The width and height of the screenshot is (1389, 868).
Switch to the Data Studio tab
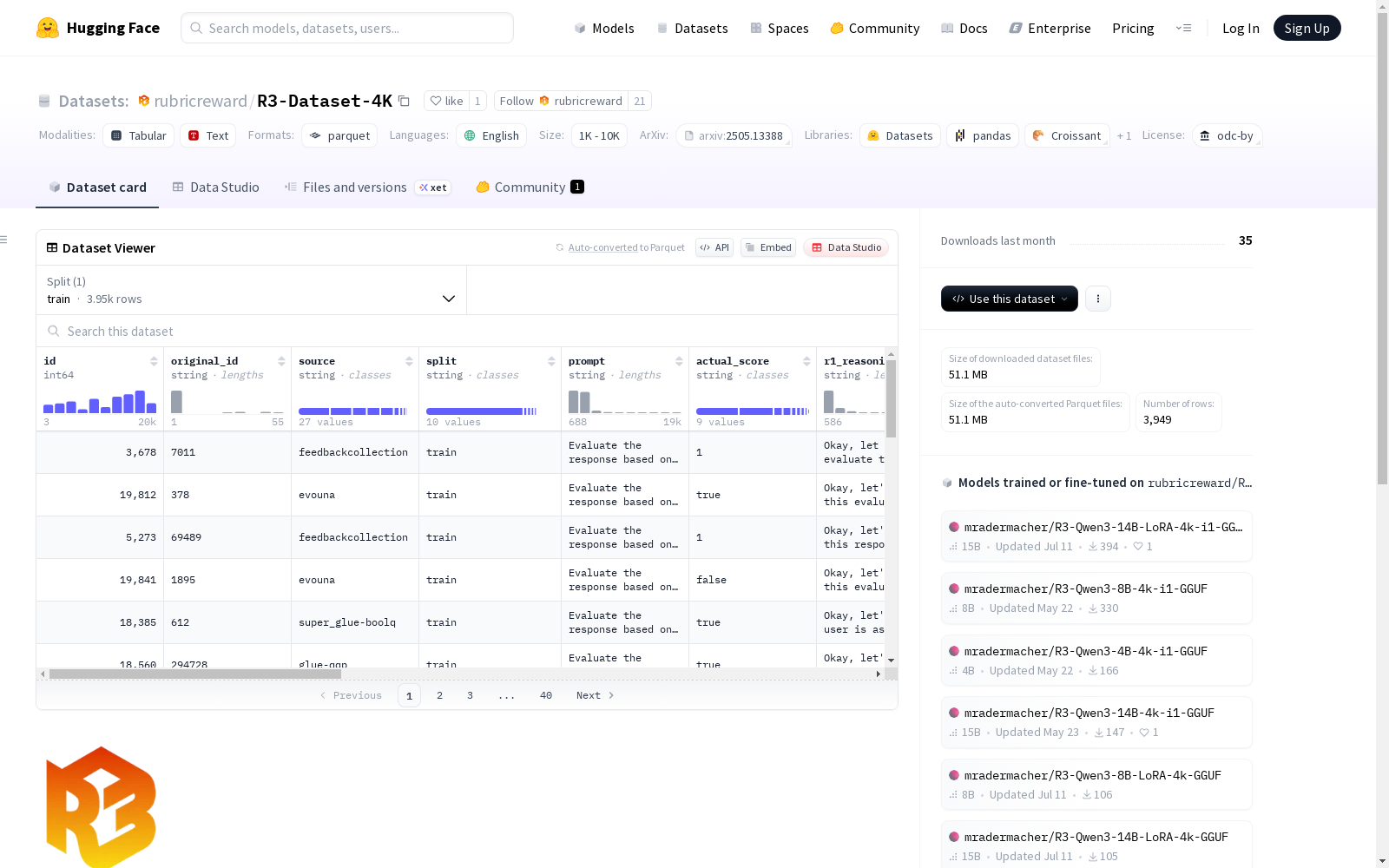click(216, 187)
